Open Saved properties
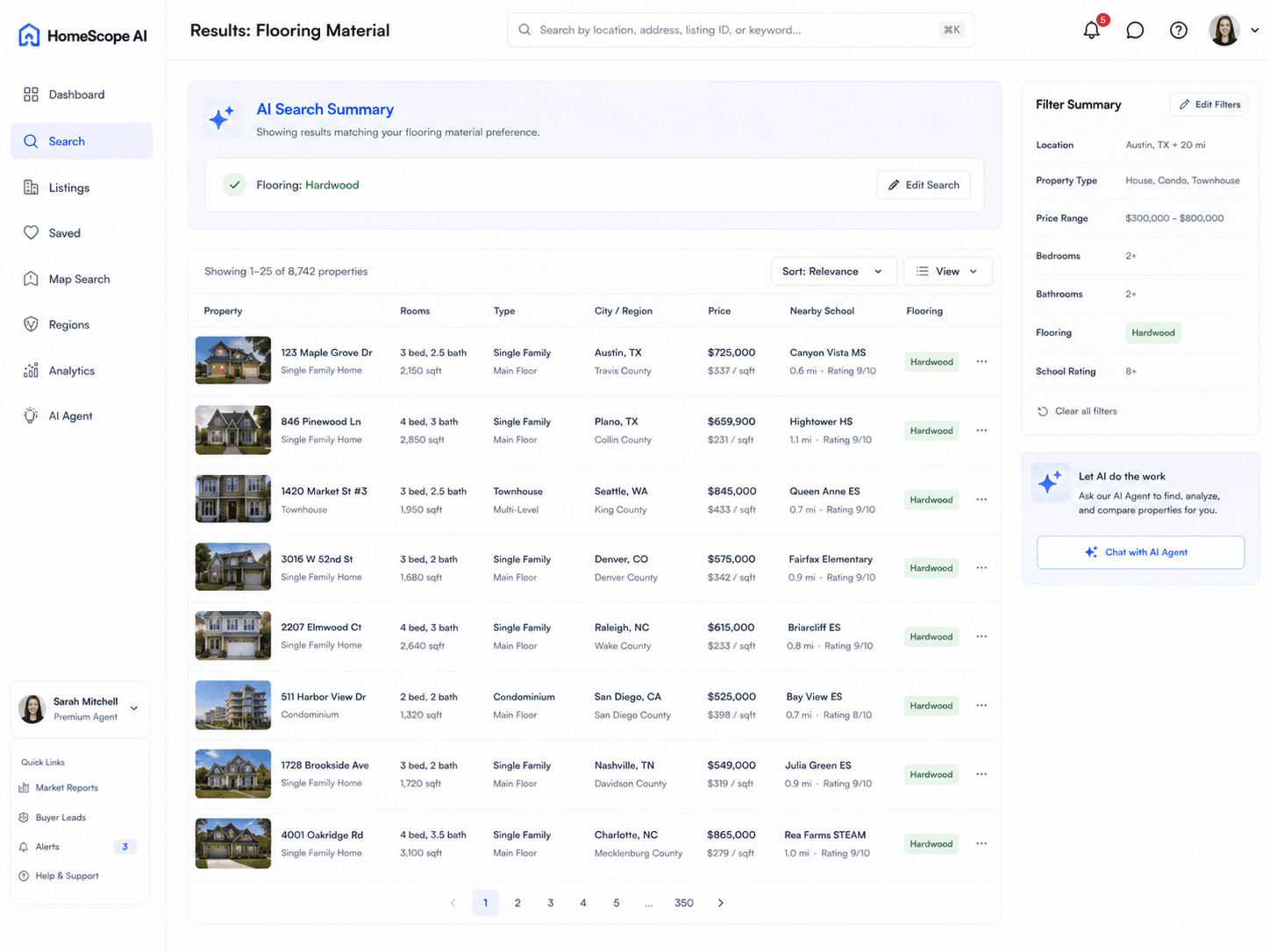The width and height of the screenshot is (1270, 952). tap(82, 233)
